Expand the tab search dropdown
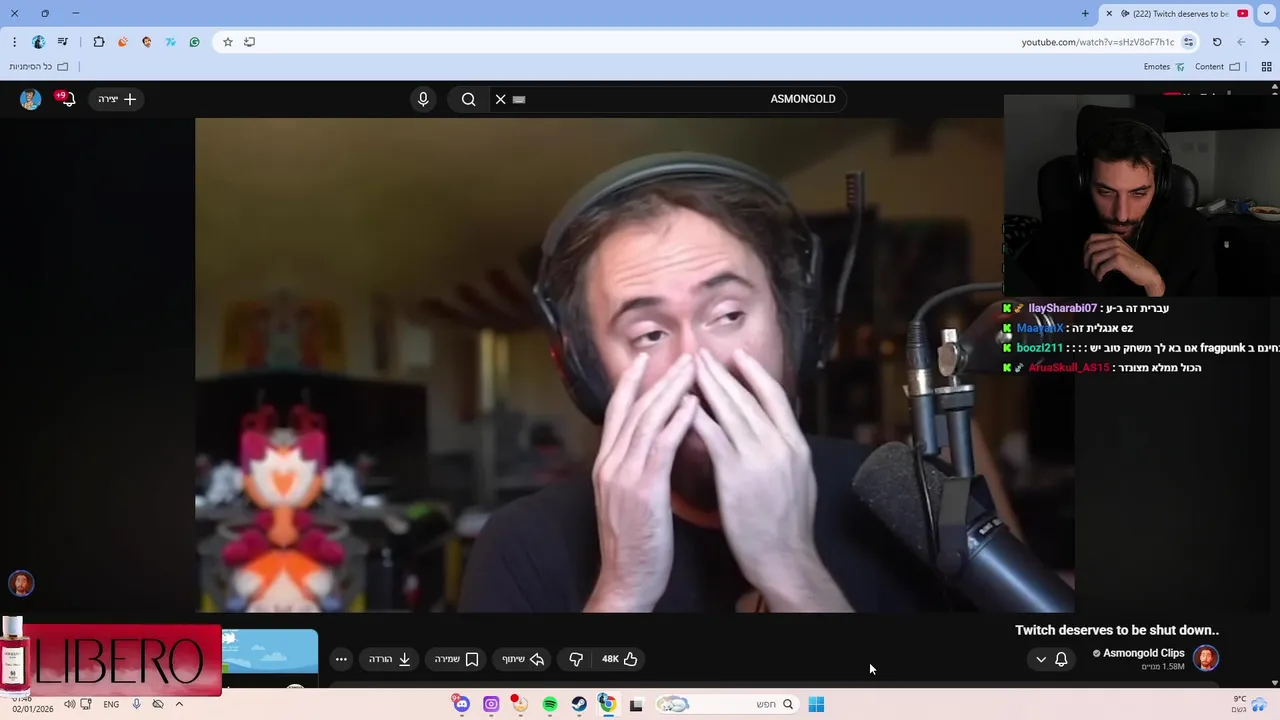The width and height of the screenshot is (1280, 720). click(x=1266, y=13)
